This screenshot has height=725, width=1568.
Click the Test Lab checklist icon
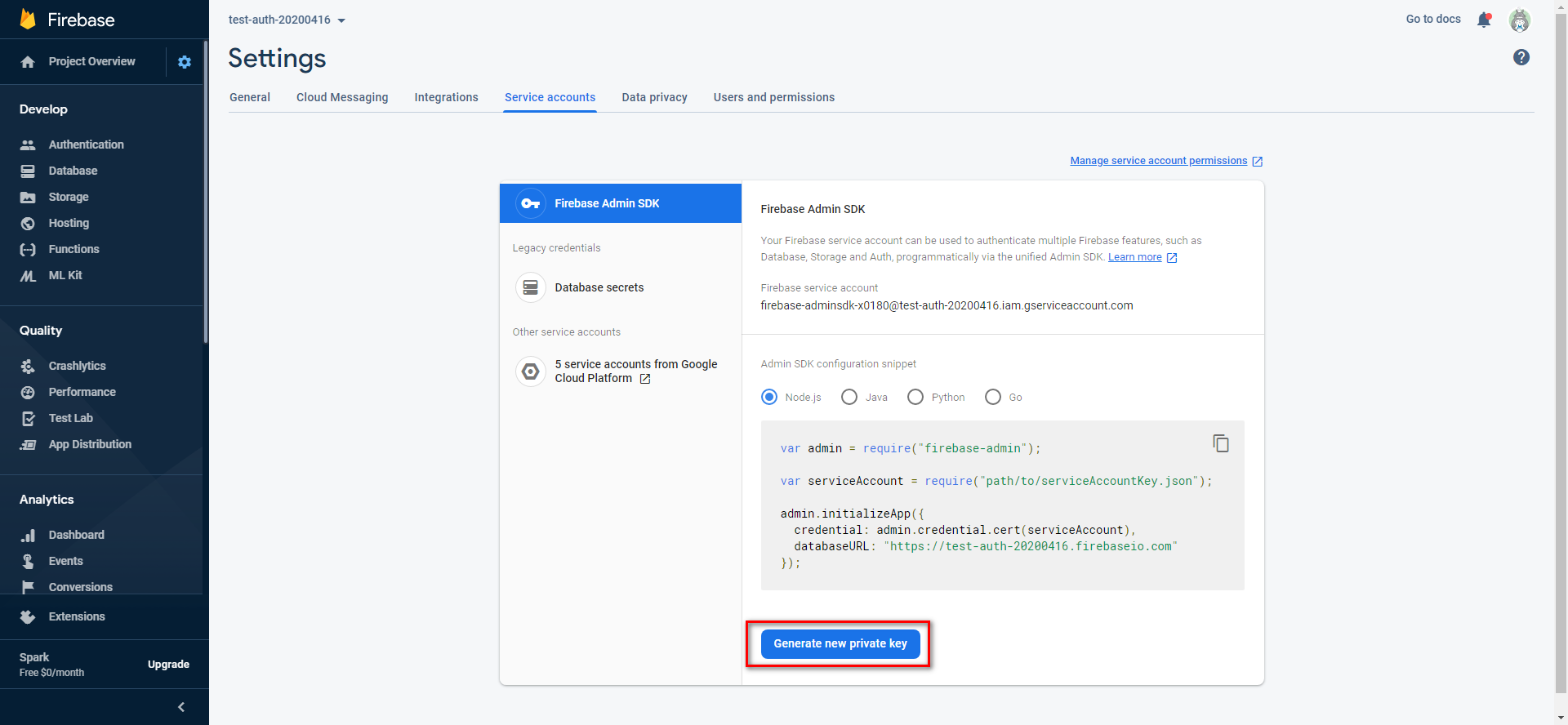tap(28, 418)
